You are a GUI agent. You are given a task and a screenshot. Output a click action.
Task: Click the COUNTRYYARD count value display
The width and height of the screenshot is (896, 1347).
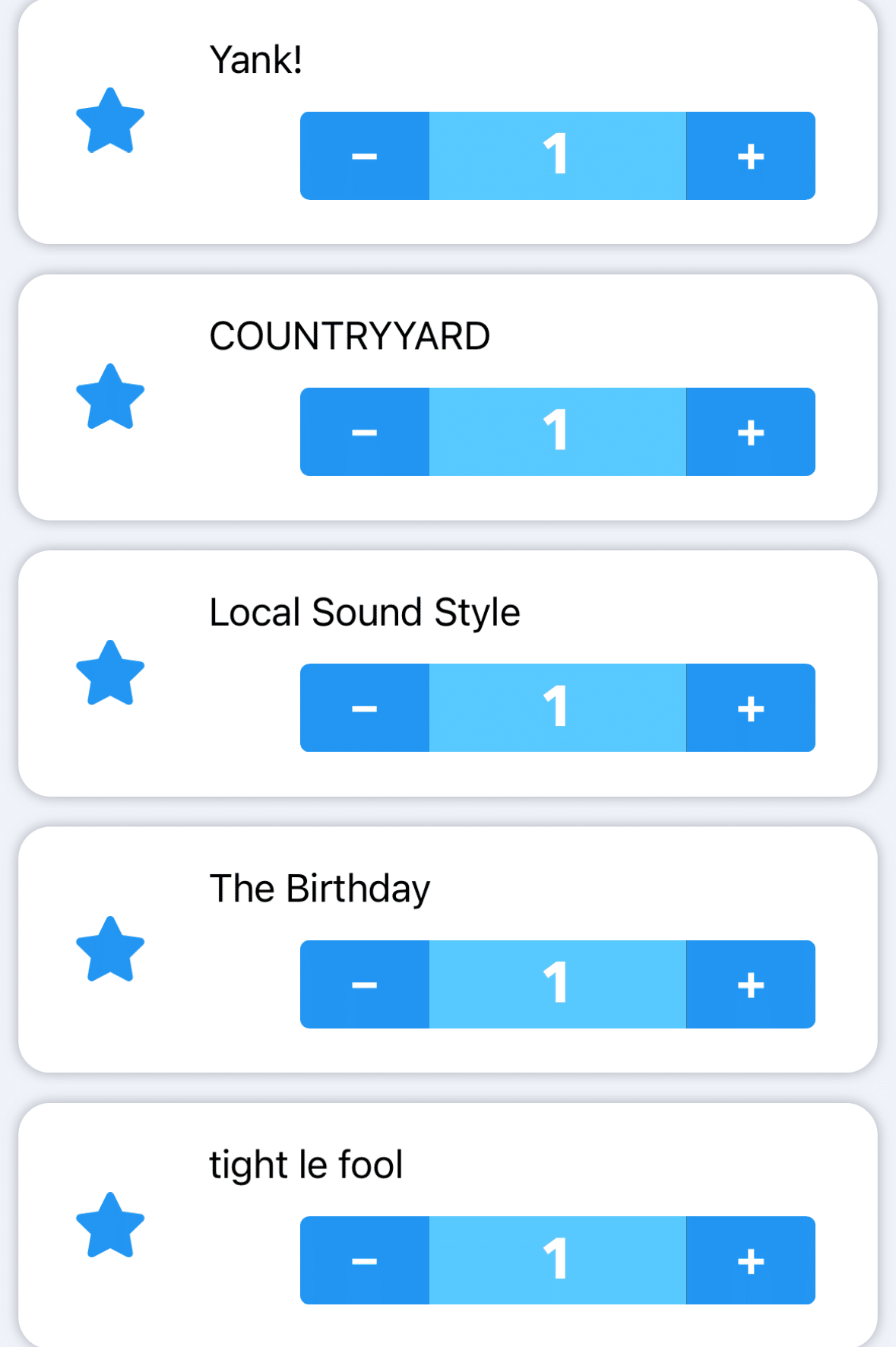pos(557,432)
